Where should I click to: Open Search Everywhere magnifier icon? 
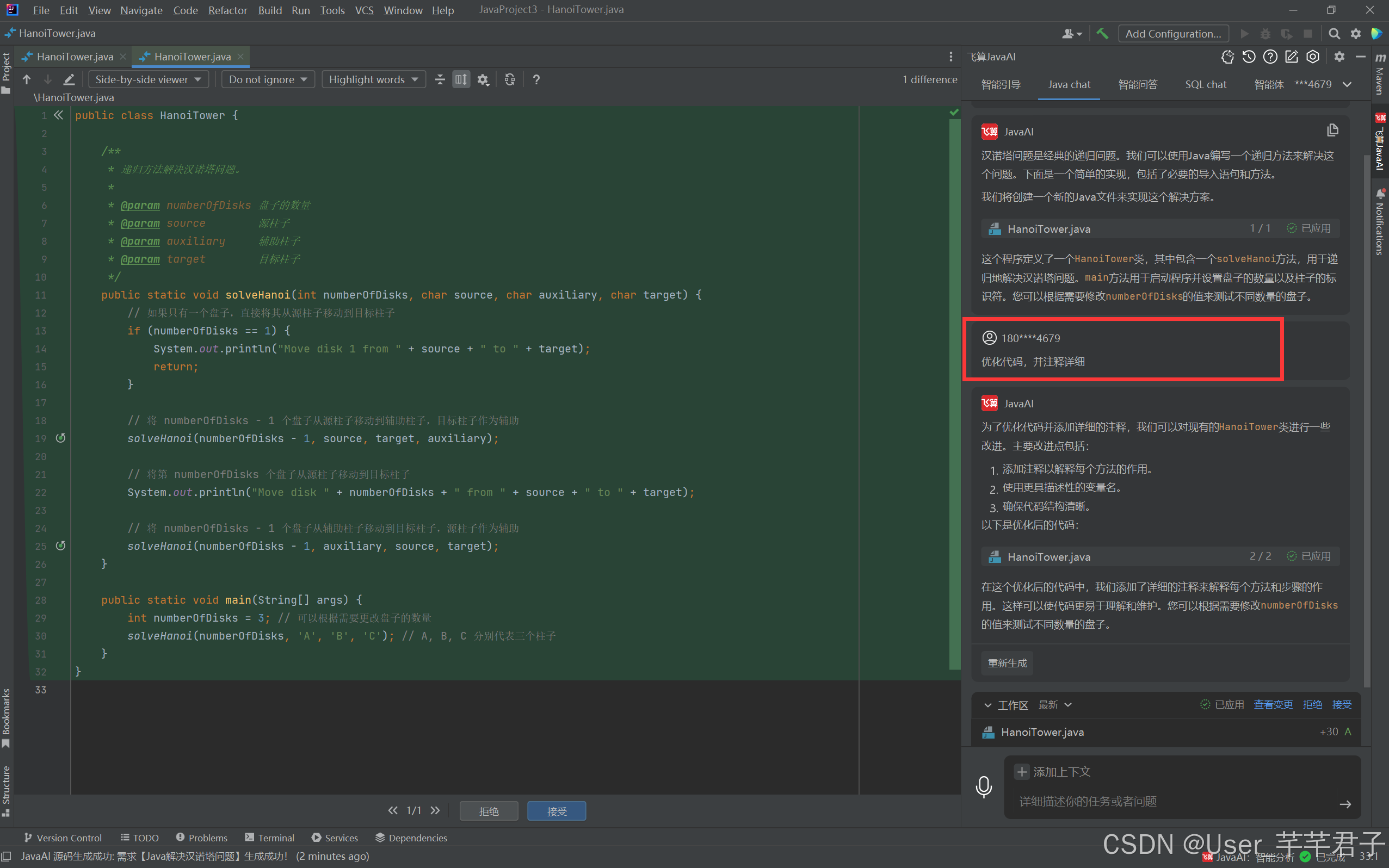1334,33
